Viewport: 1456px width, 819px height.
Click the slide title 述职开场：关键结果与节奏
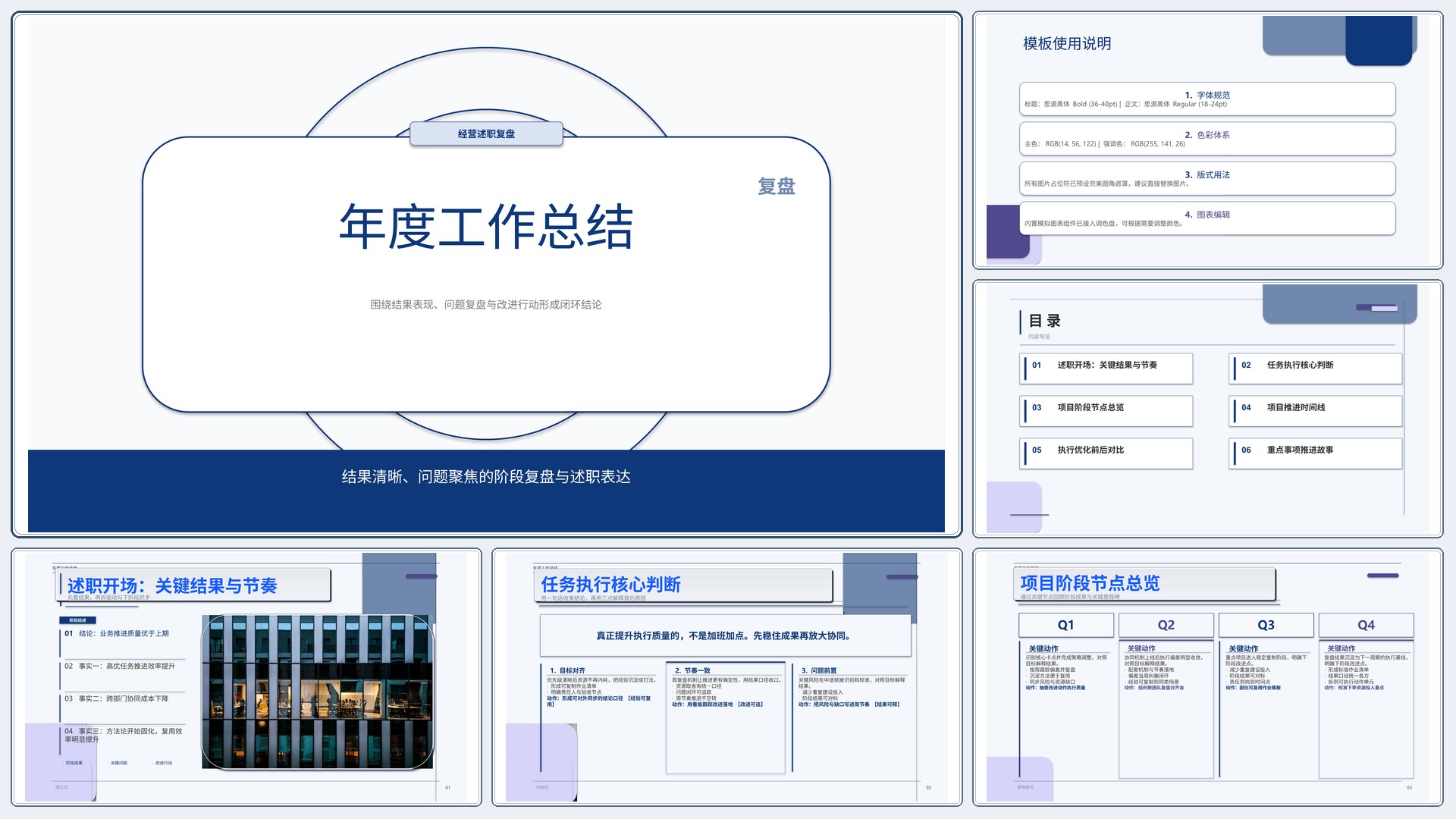[x=172, y=585]
